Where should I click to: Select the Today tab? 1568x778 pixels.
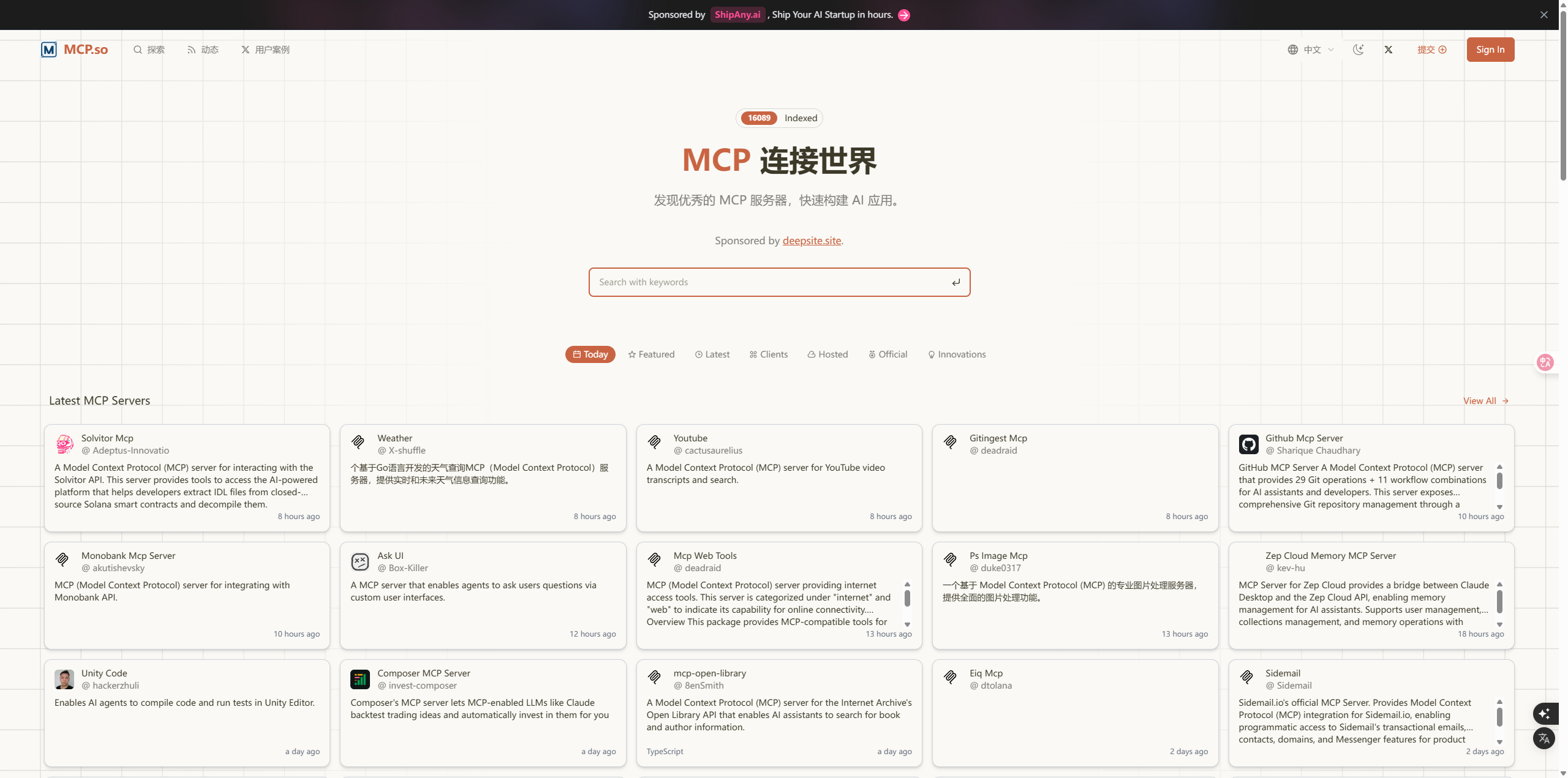(590, 354)
